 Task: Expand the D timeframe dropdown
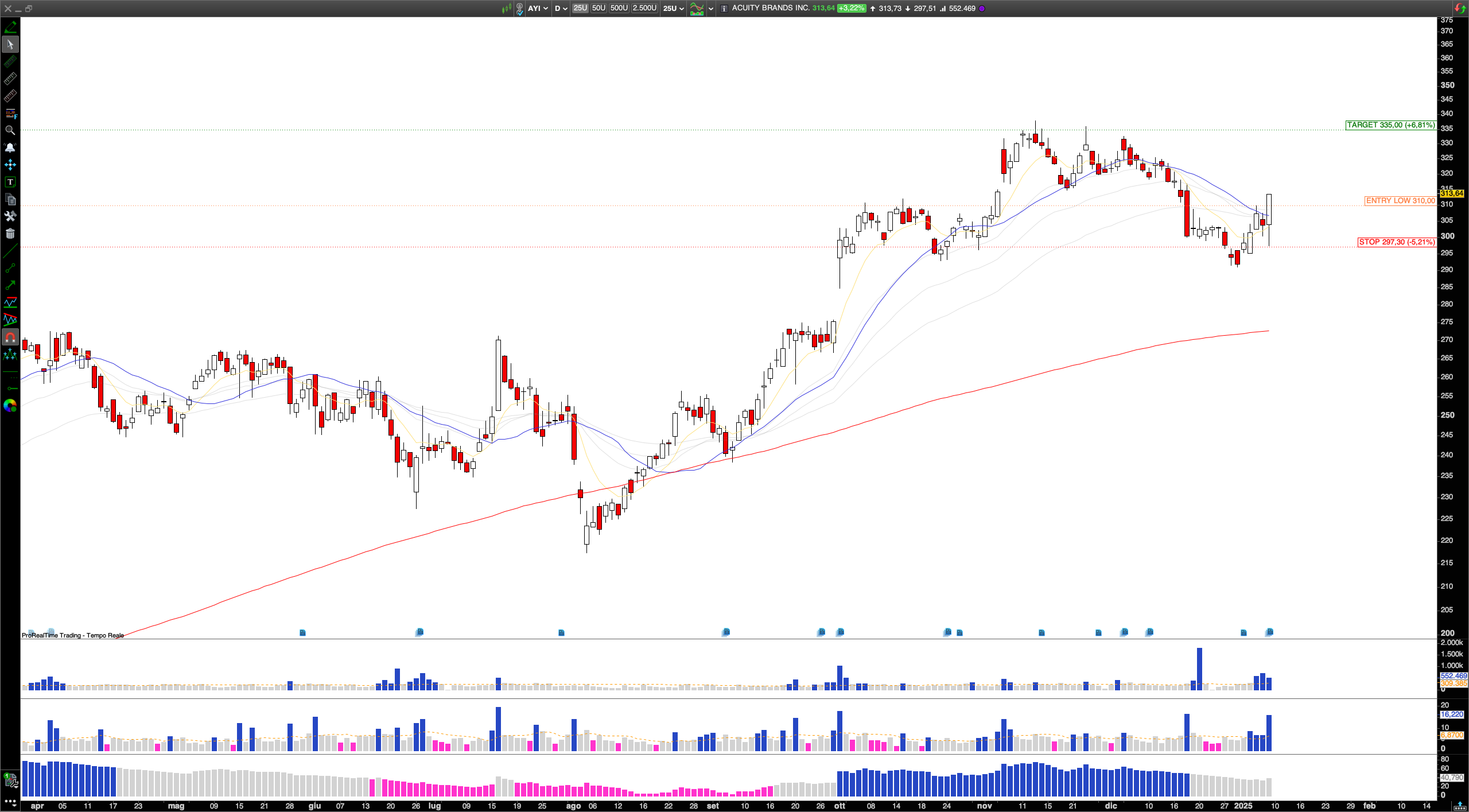click(561, 9)
